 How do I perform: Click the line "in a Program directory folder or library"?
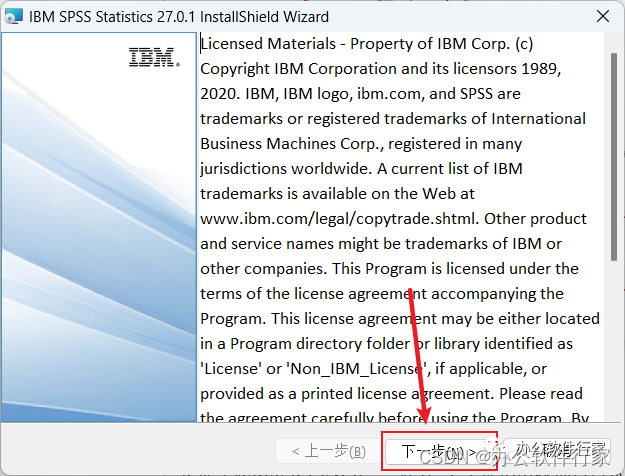coord(386,344)
